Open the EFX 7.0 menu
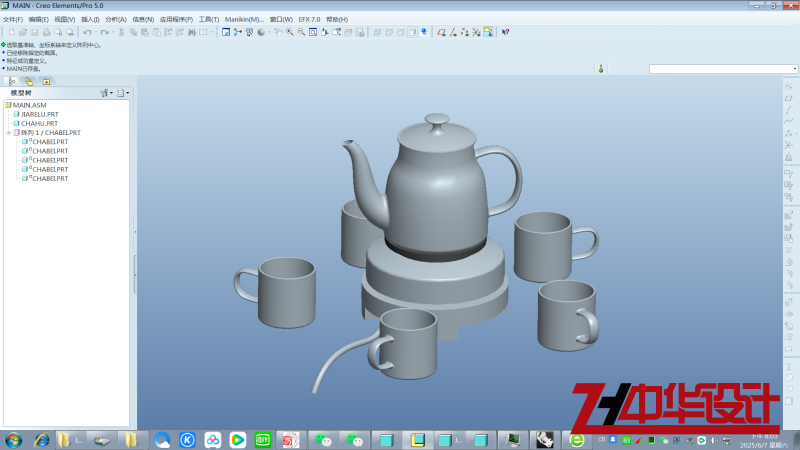The height and width of the screenshot is (450, 800). pos(309,19)
